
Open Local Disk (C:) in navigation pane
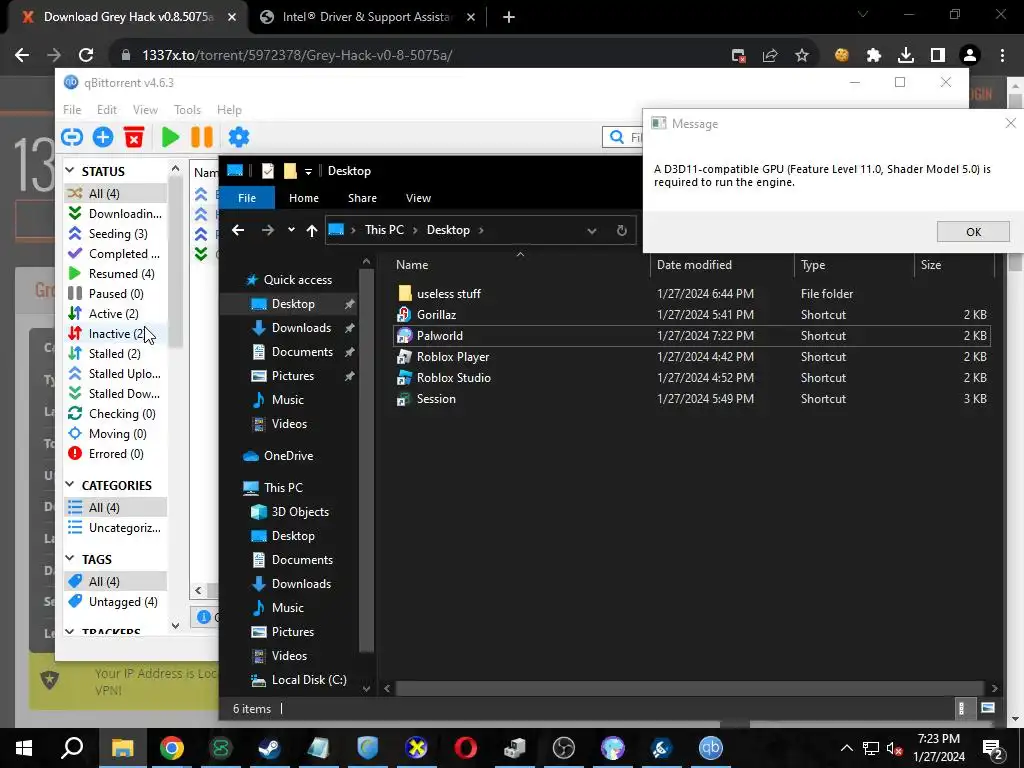(309, 680)
